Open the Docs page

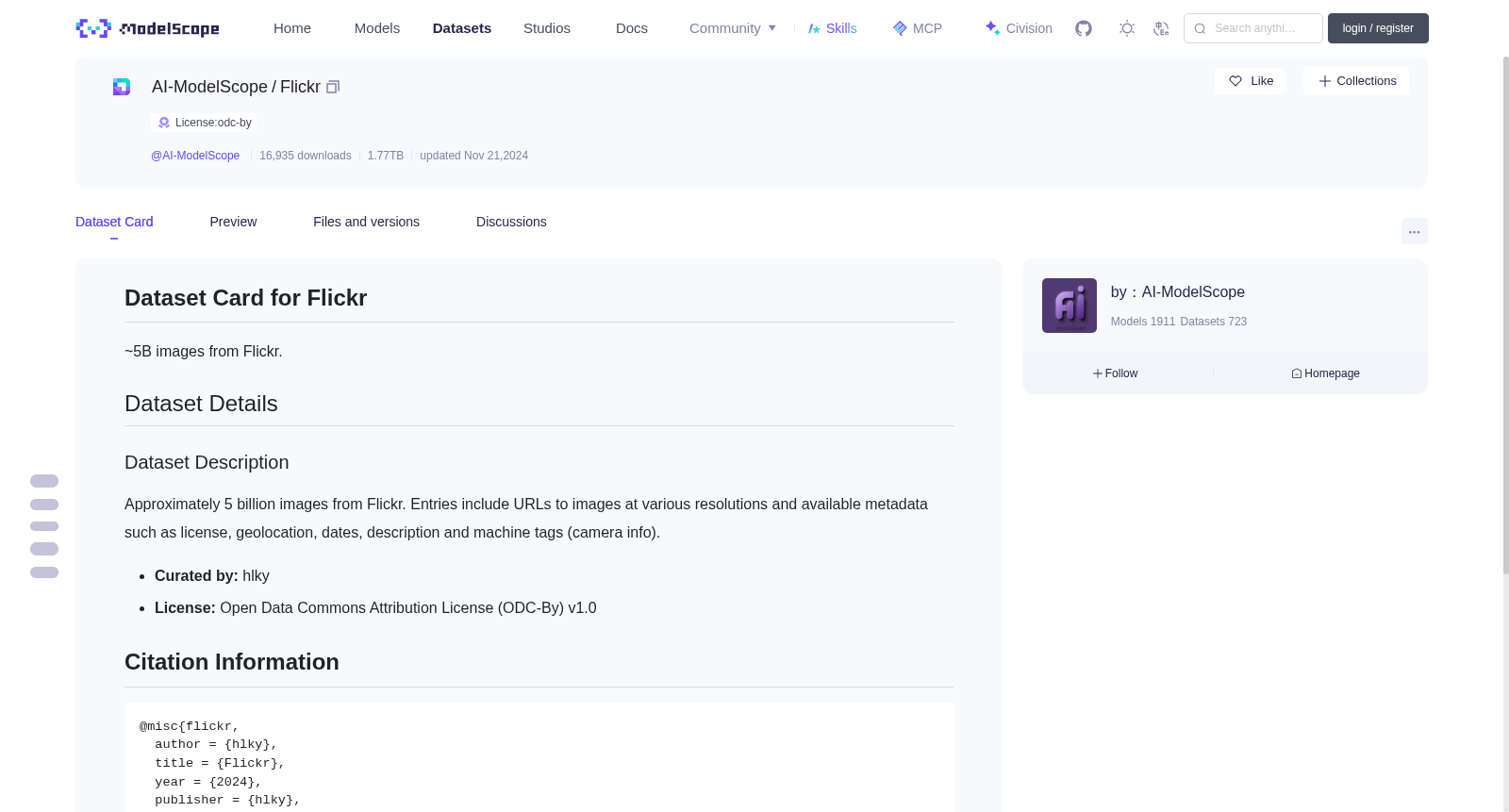click(632, 28)
